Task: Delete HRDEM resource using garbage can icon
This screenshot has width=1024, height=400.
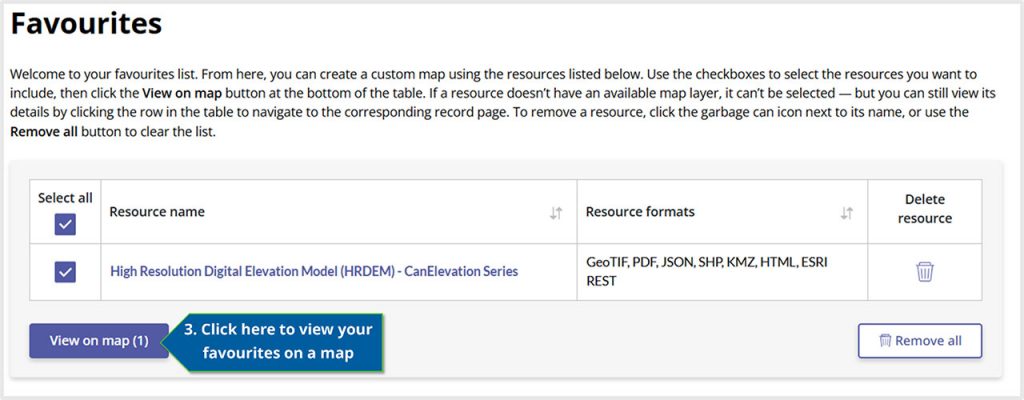Action: pyautogui.click(x=925, y=271)
